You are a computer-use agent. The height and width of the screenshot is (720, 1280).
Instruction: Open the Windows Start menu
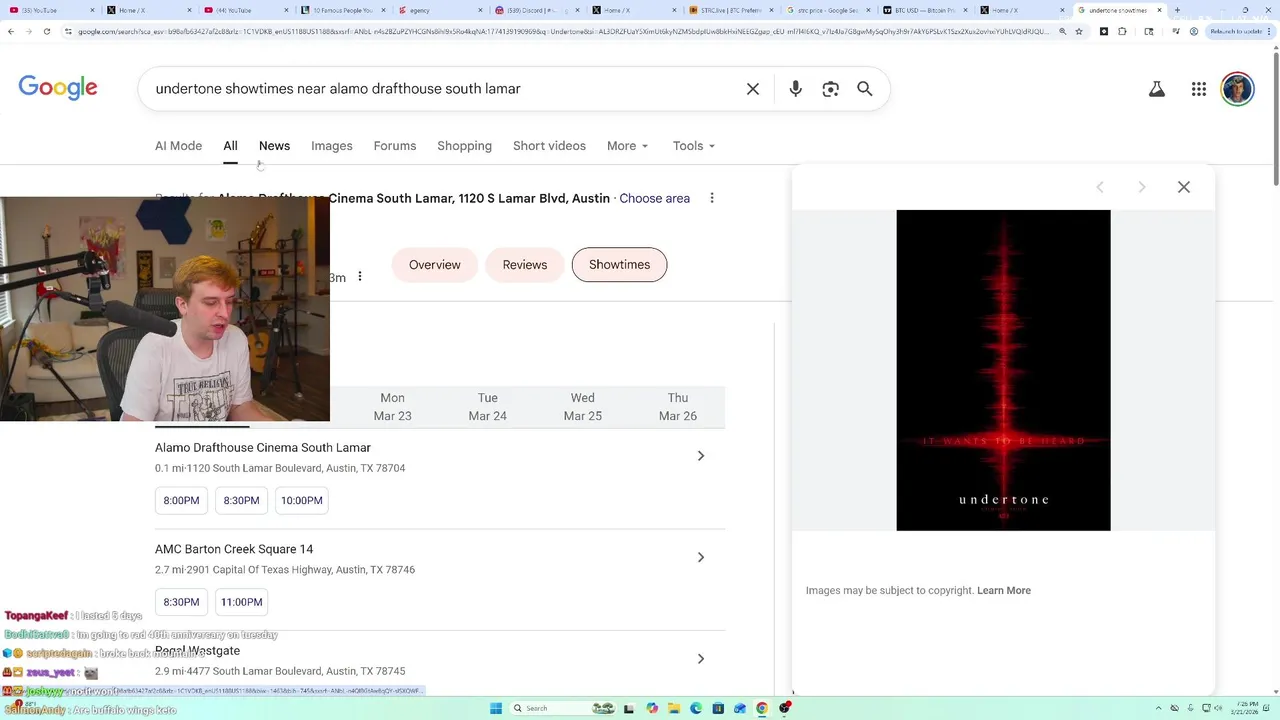click(495, 708)
